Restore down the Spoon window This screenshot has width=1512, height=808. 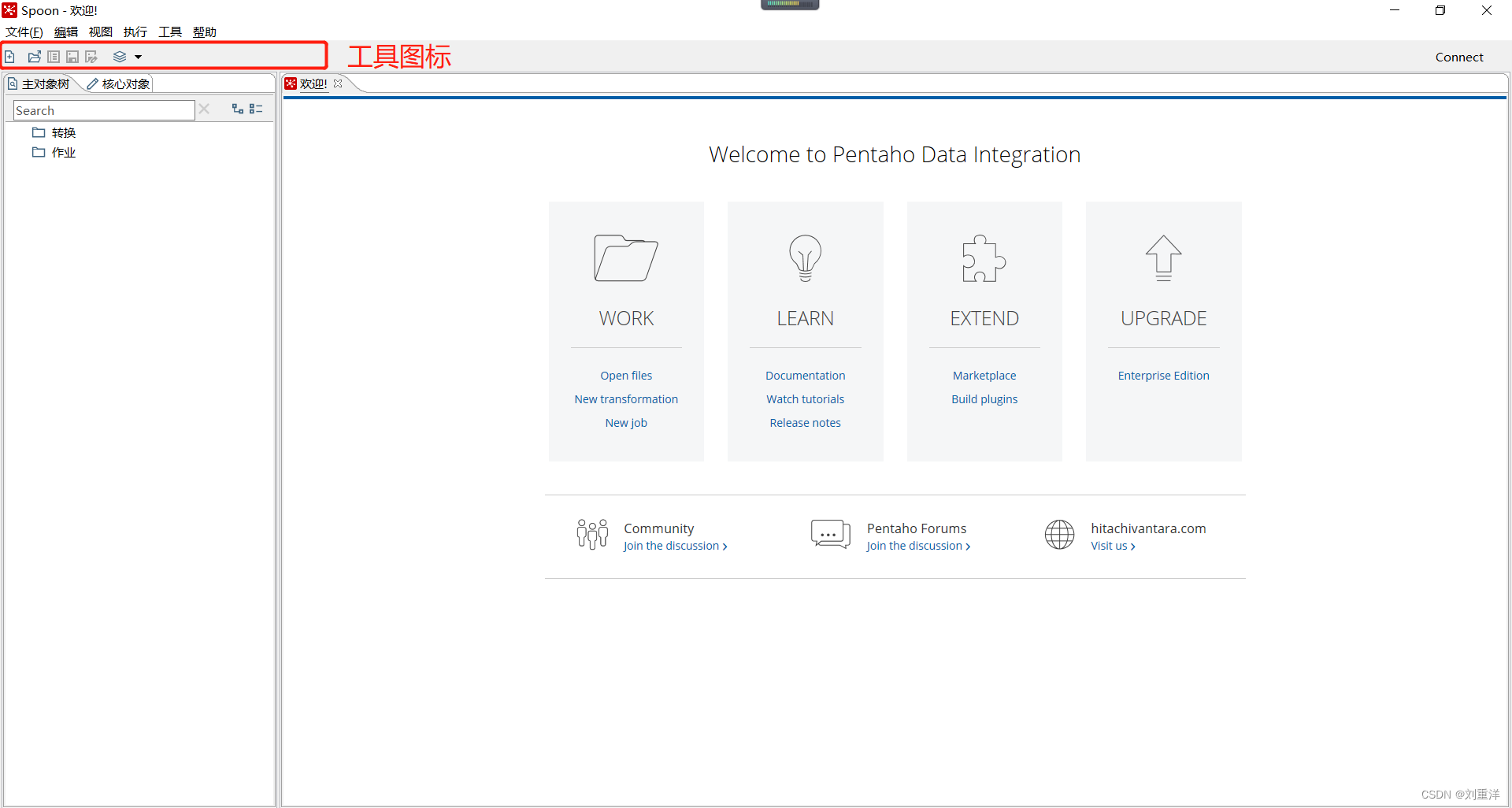pos(1440,10)
